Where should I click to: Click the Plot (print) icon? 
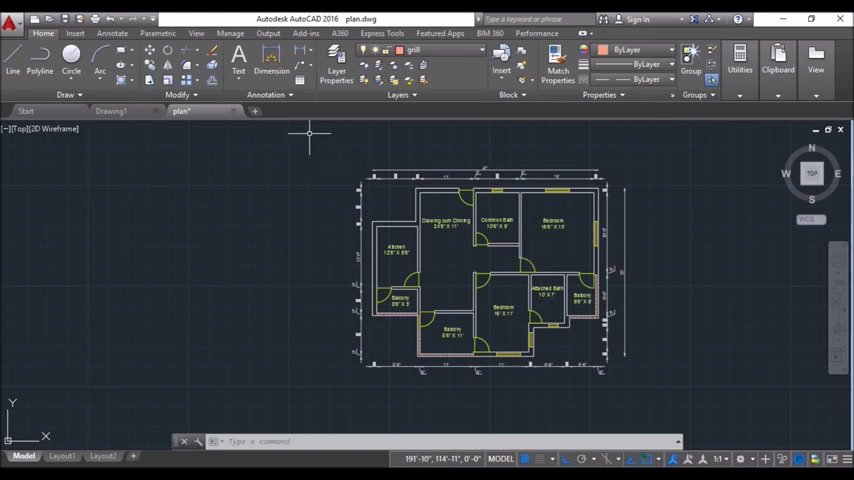click(x=95, y=19)
